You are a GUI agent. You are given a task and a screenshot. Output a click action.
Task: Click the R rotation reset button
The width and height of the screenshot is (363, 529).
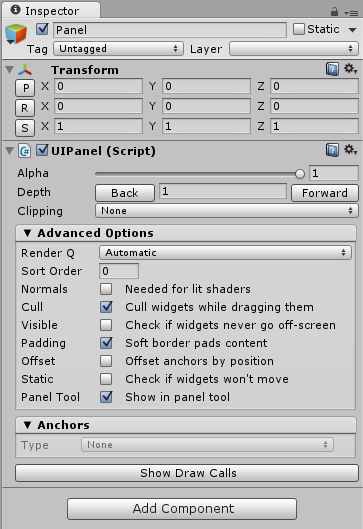pyautogui.click(x=25, y=108)
